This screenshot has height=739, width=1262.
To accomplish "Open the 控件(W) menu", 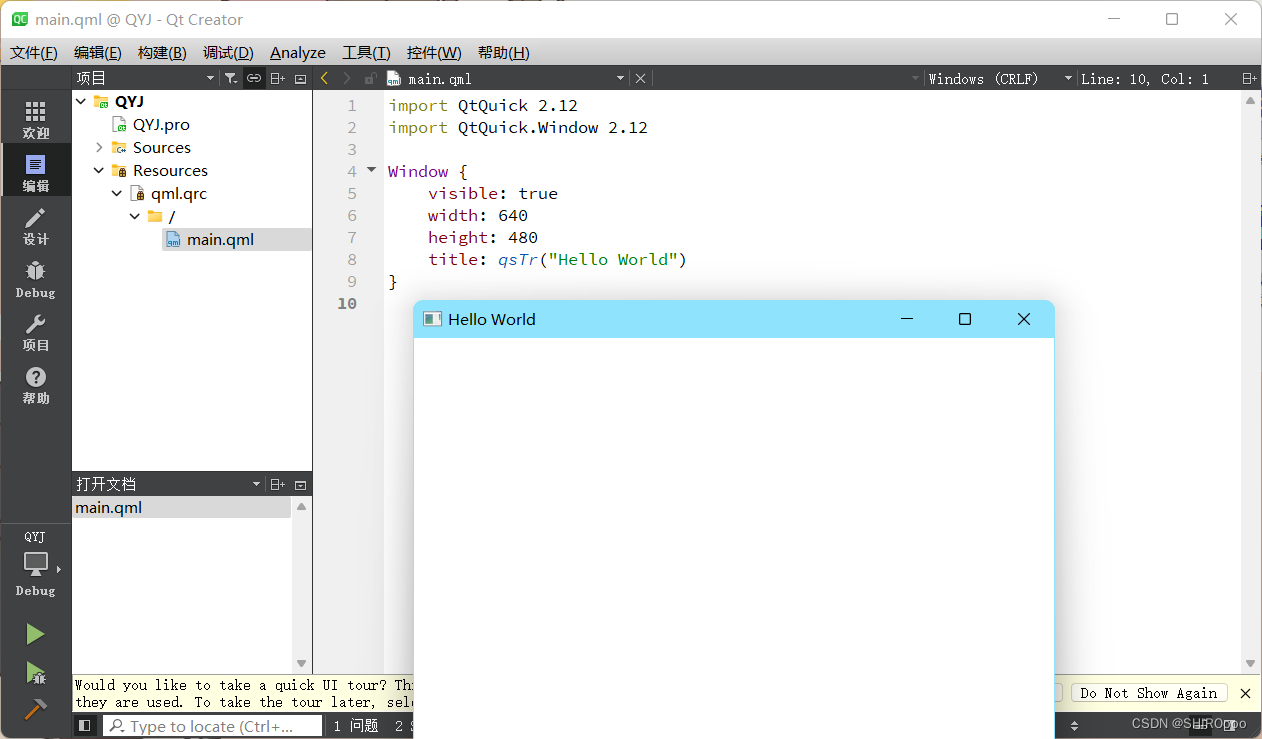I will (434, 52).
